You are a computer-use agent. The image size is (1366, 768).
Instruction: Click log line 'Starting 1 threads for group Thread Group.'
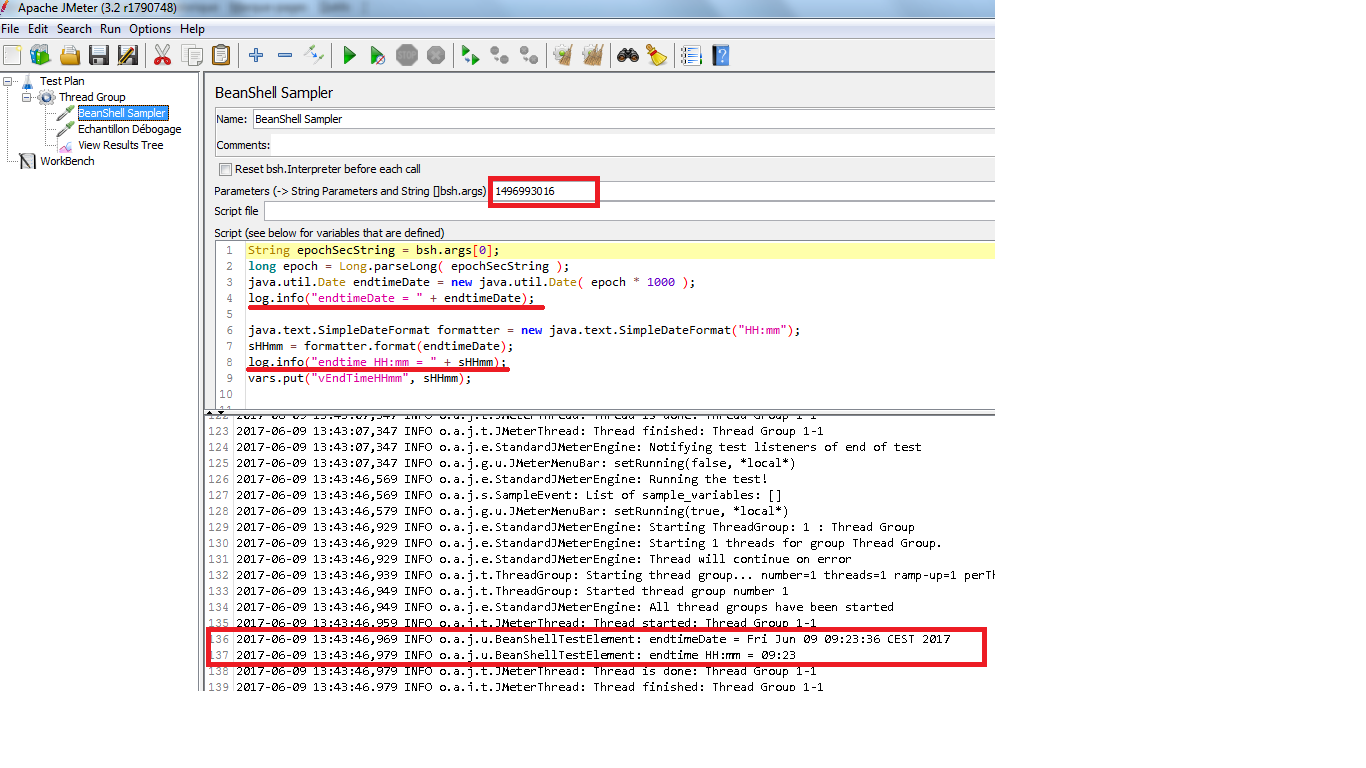coord(589,543)
